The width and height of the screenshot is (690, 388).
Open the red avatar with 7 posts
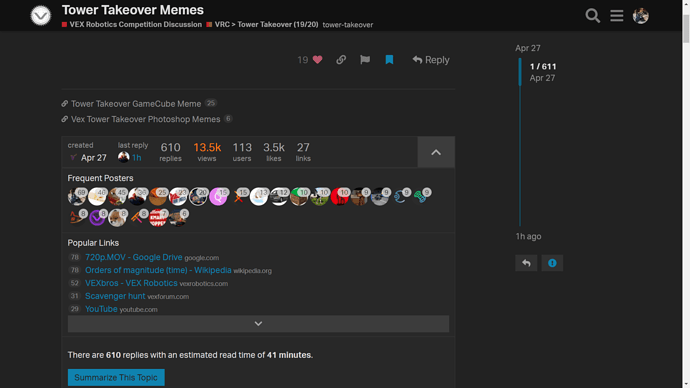158,218
